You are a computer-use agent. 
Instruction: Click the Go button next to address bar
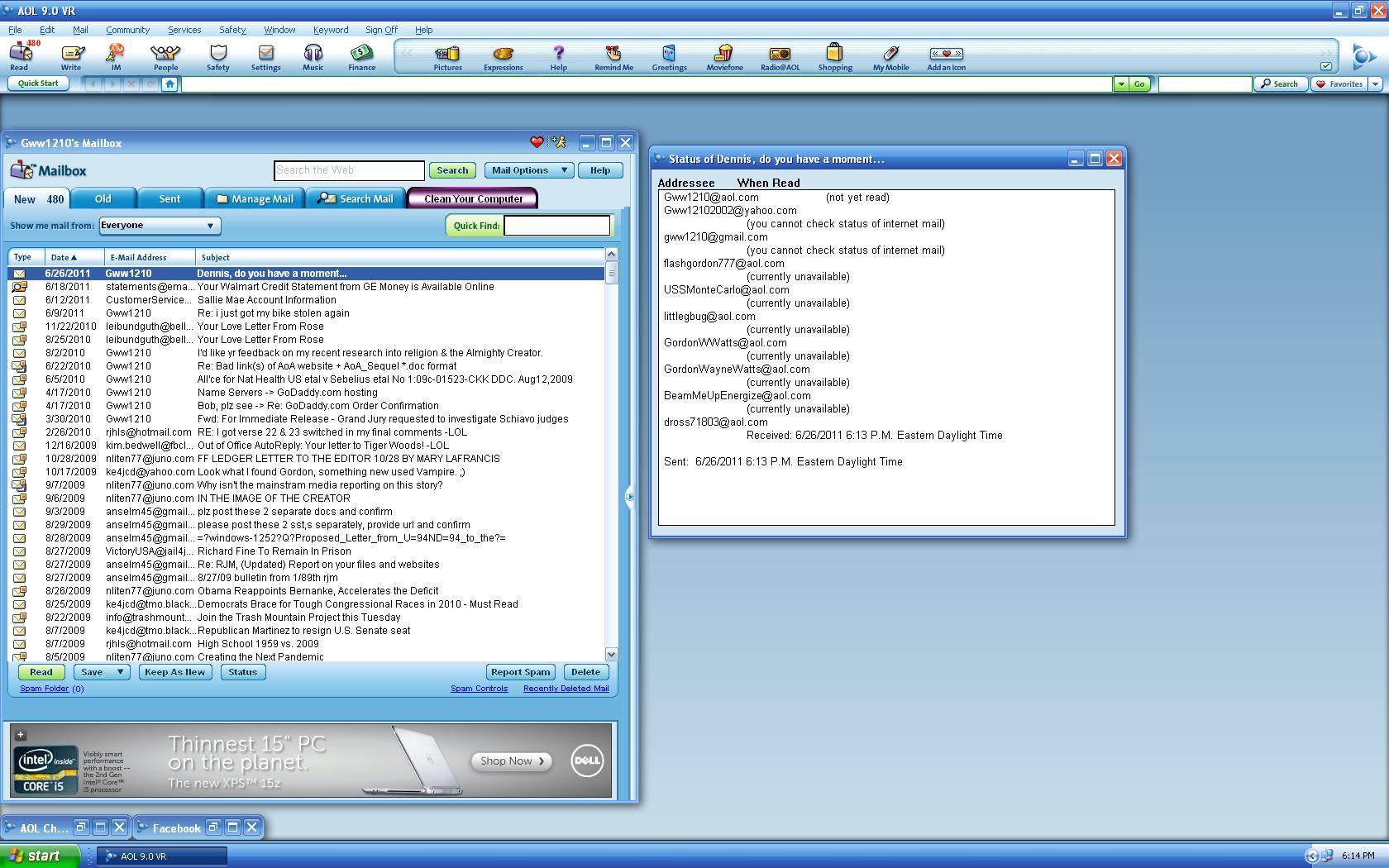click(1139, 83)
